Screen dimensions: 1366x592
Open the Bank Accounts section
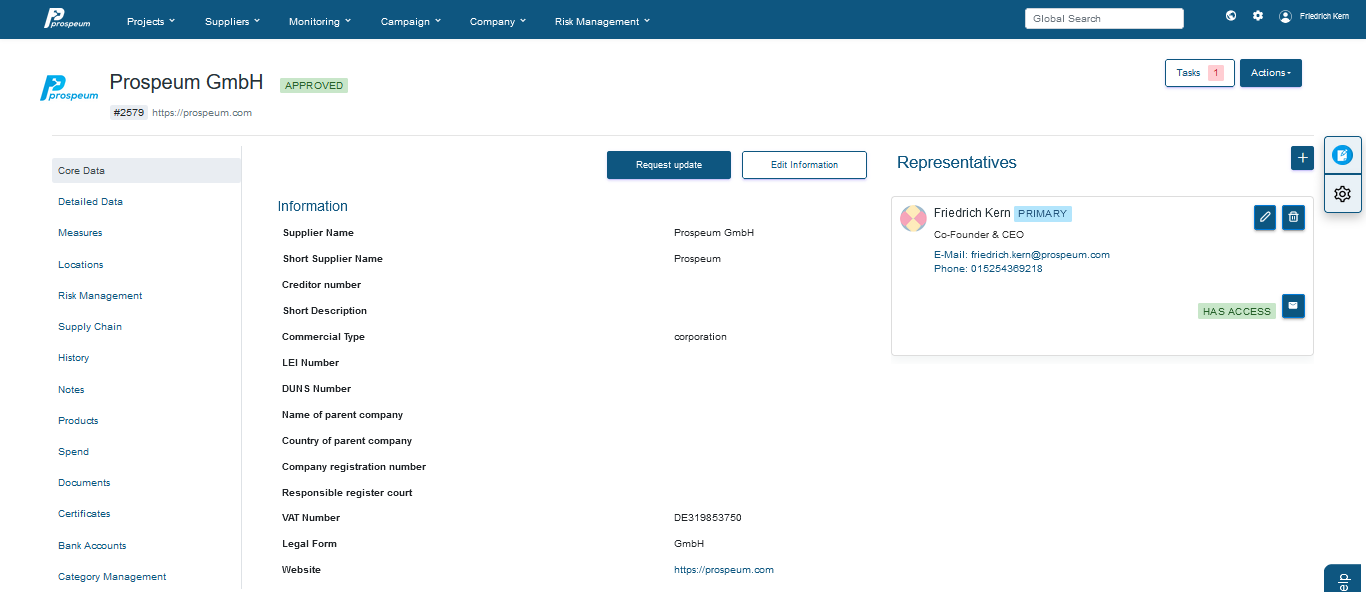92,546
